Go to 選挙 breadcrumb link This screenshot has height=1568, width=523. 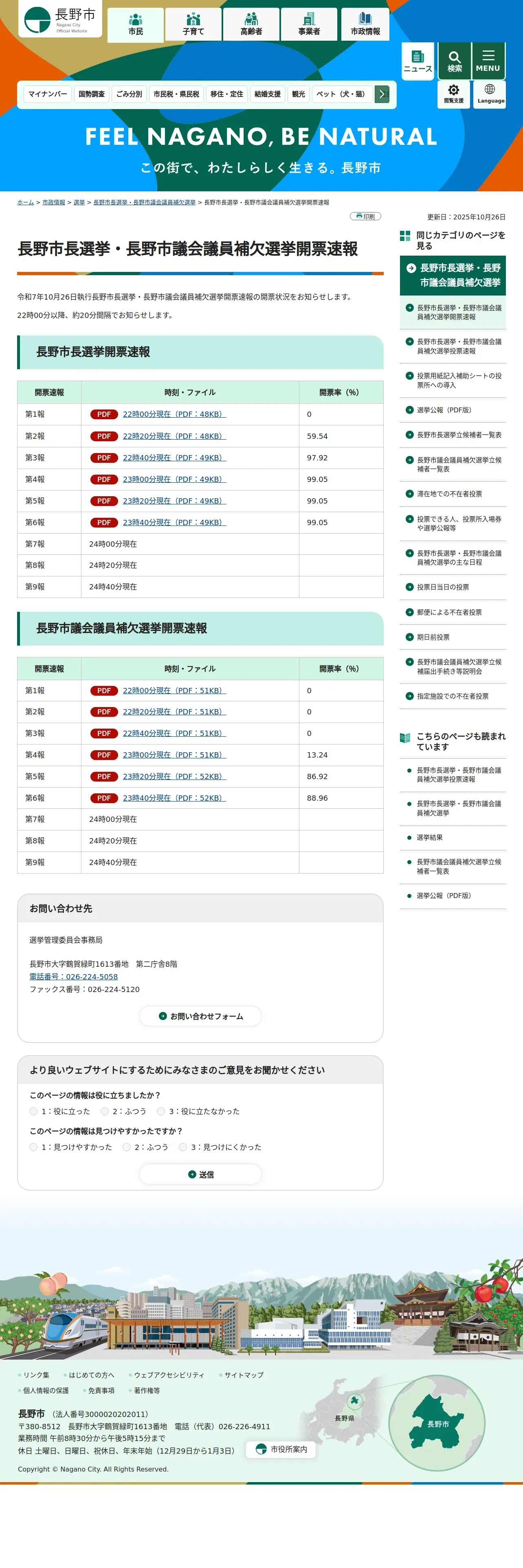79,202
